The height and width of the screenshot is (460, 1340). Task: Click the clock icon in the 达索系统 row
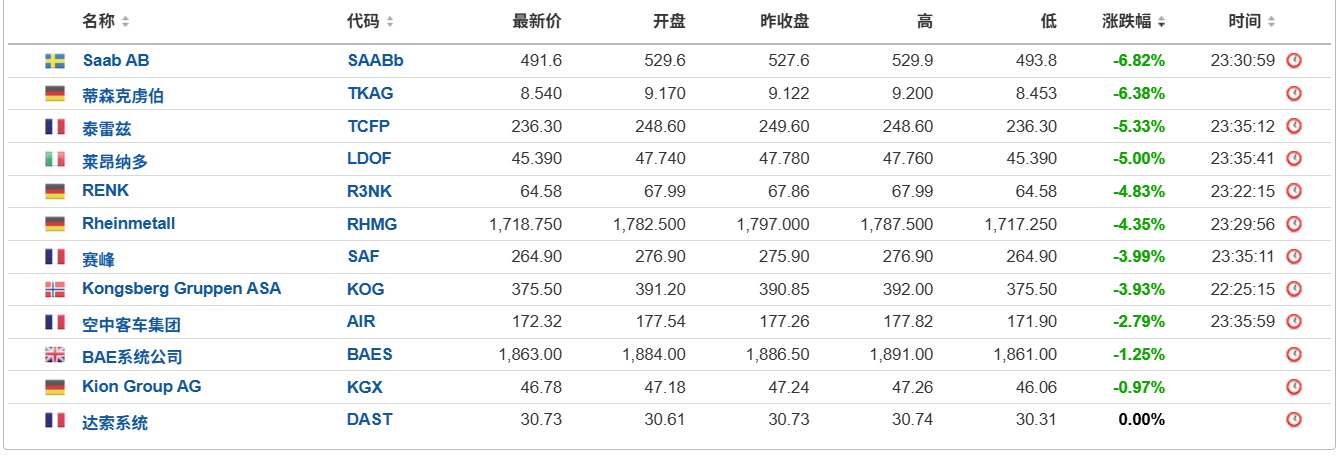tap(1294, 420)
